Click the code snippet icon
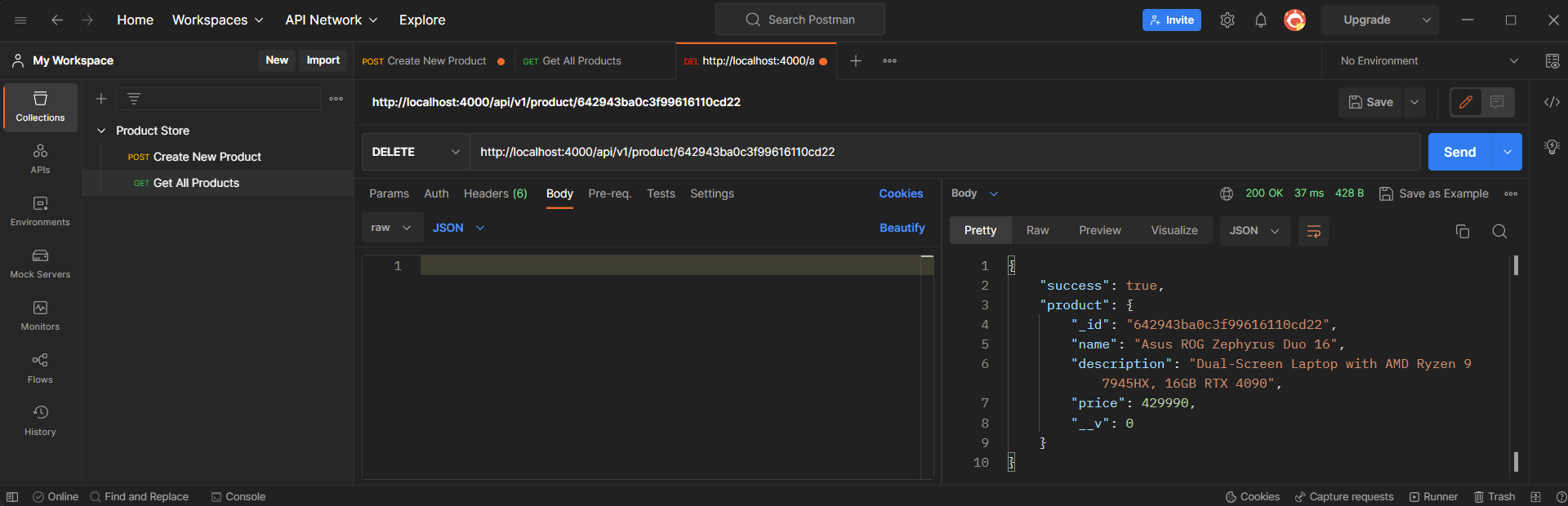Viewport: 1568px width, 506px height. tap(1552, 102)
